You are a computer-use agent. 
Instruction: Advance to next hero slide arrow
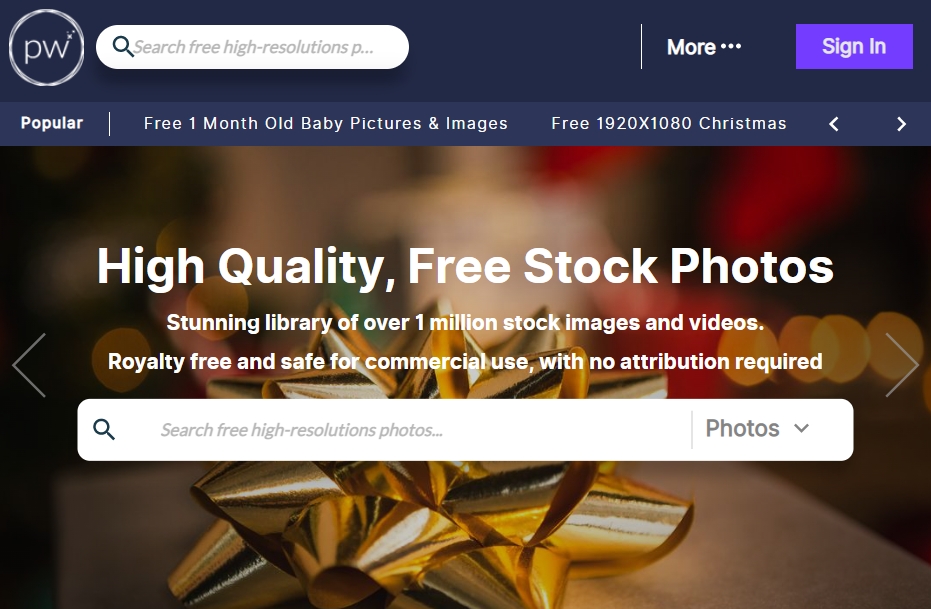tap(901, 364)
